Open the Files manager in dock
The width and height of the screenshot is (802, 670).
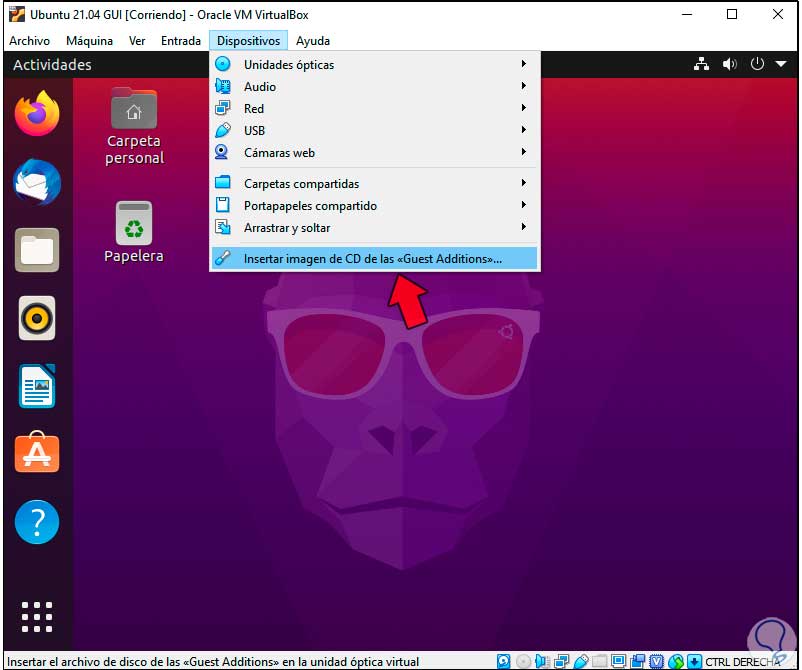[x=37, y=250]
